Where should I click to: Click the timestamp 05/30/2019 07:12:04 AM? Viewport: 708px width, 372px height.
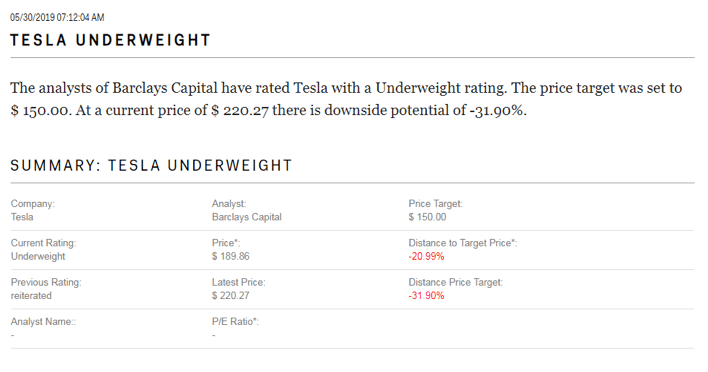coord(57,18)
